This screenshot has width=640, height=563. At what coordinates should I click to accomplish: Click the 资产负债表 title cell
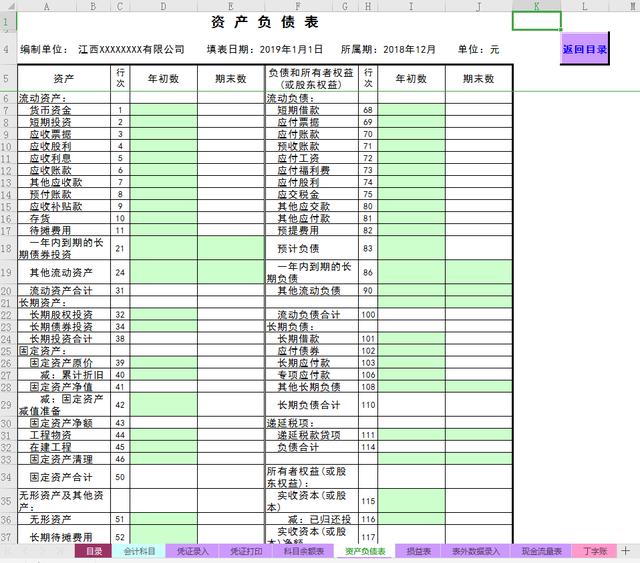264,22
